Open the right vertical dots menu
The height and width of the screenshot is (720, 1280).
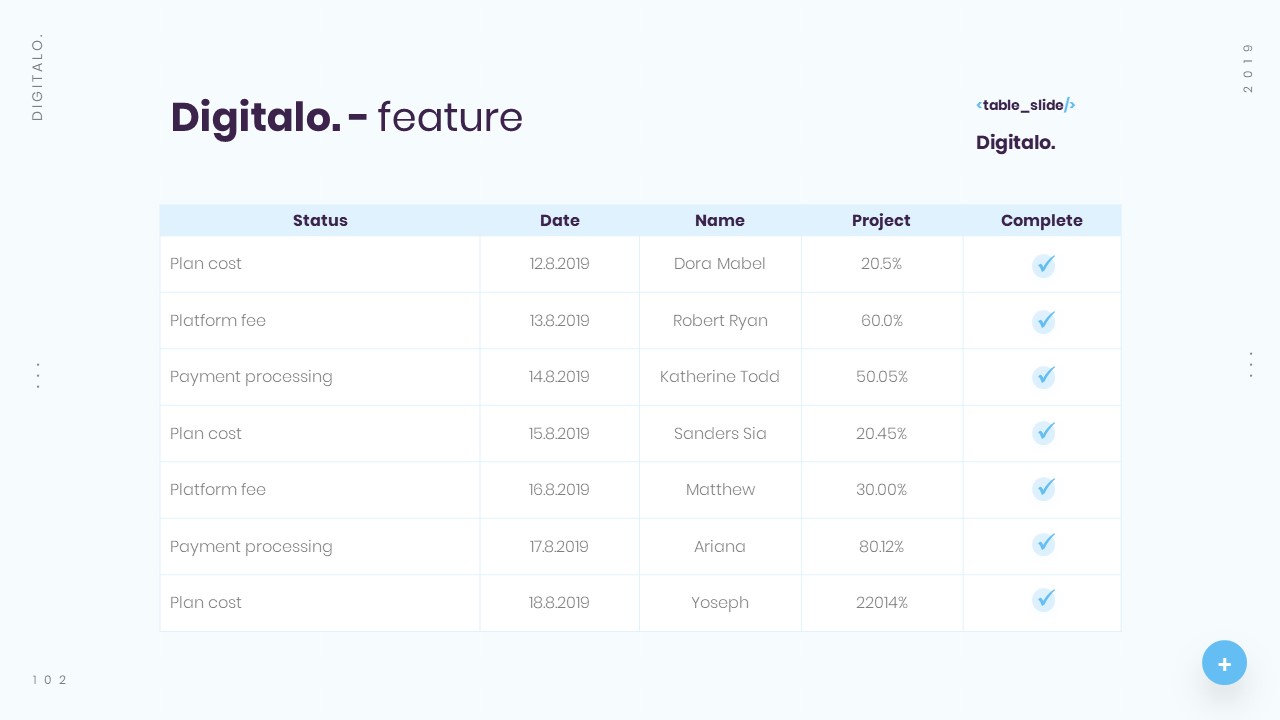1251,364
